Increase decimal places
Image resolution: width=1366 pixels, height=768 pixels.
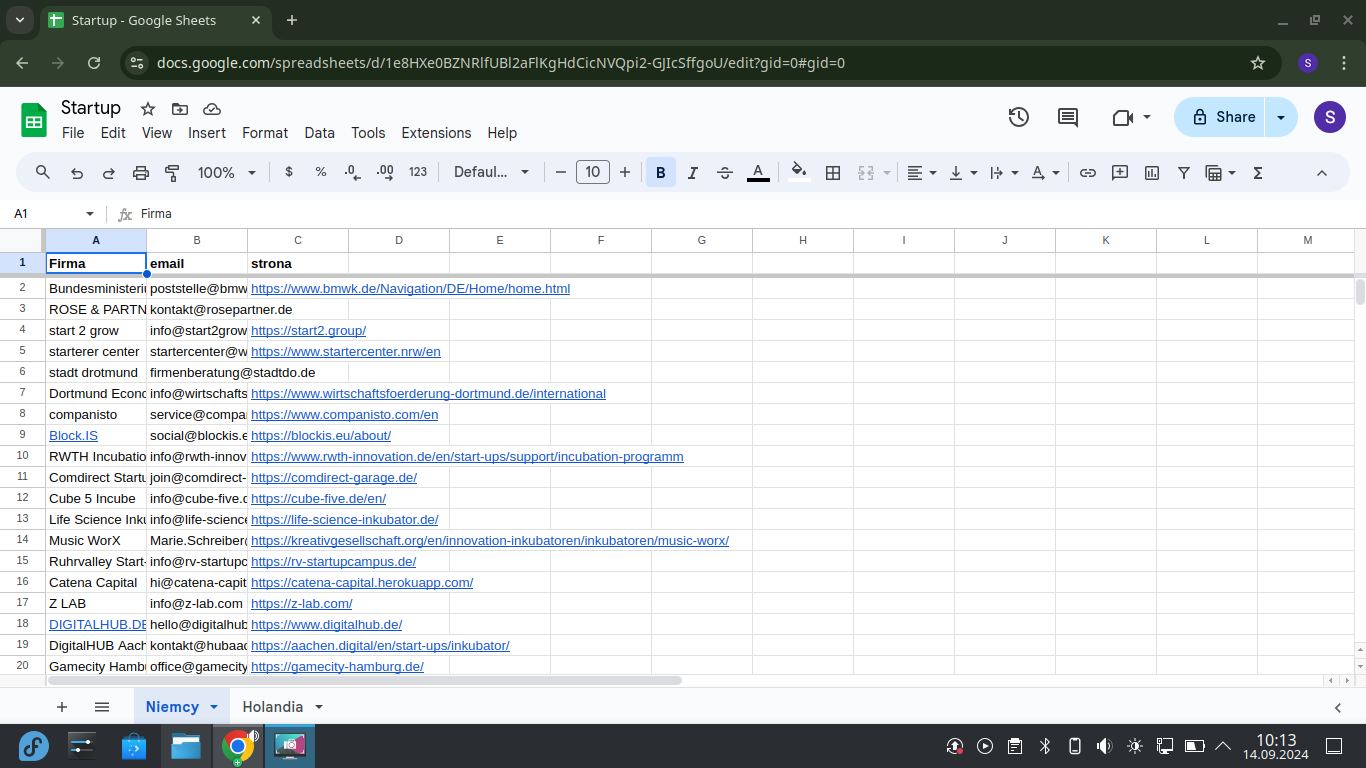pyautogui.click(x=385, y=172)
